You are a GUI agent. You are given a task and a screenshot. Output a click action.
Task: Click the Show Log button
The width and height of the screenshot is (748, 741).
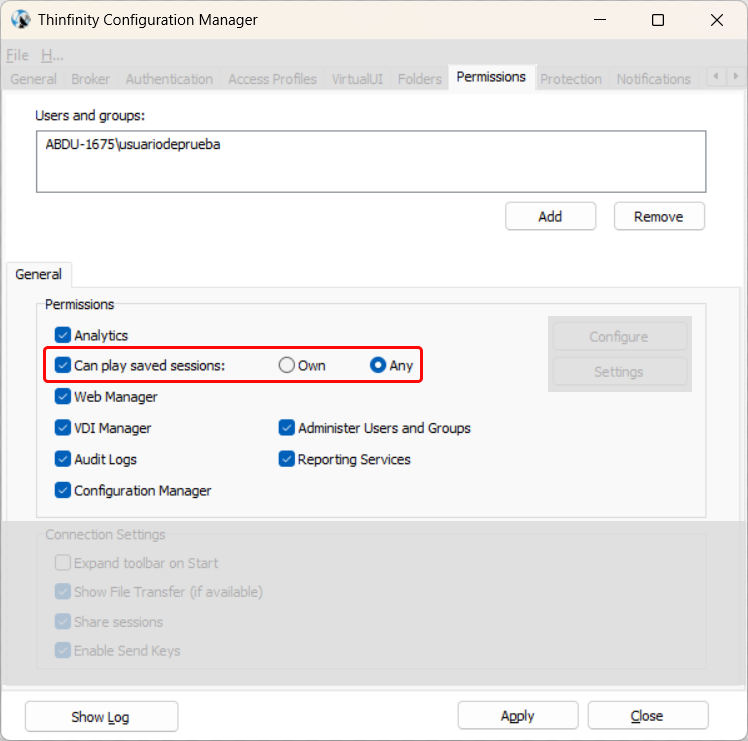click(x=102, y=716)
